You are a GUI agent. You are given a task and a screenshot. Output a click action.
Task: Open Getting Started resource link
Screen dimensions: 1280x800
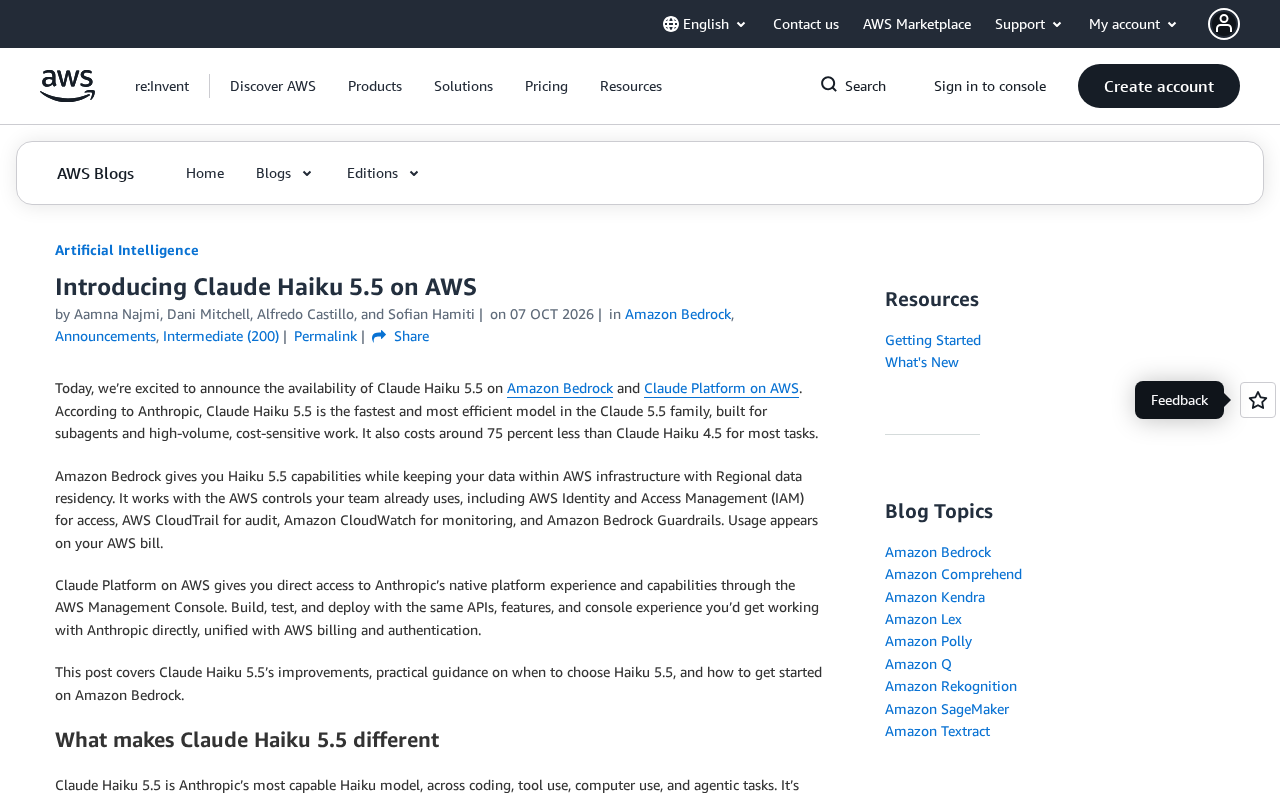point(933,340)
